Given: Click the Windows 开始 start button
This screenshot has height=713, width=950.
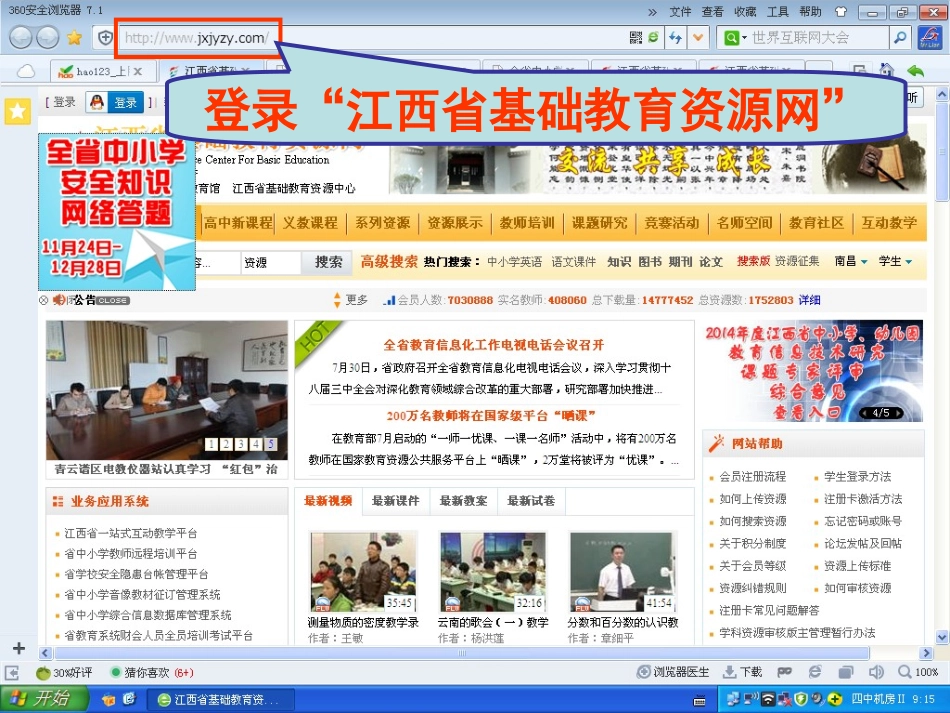Looking at the screenshot, I should coord(44,699).
